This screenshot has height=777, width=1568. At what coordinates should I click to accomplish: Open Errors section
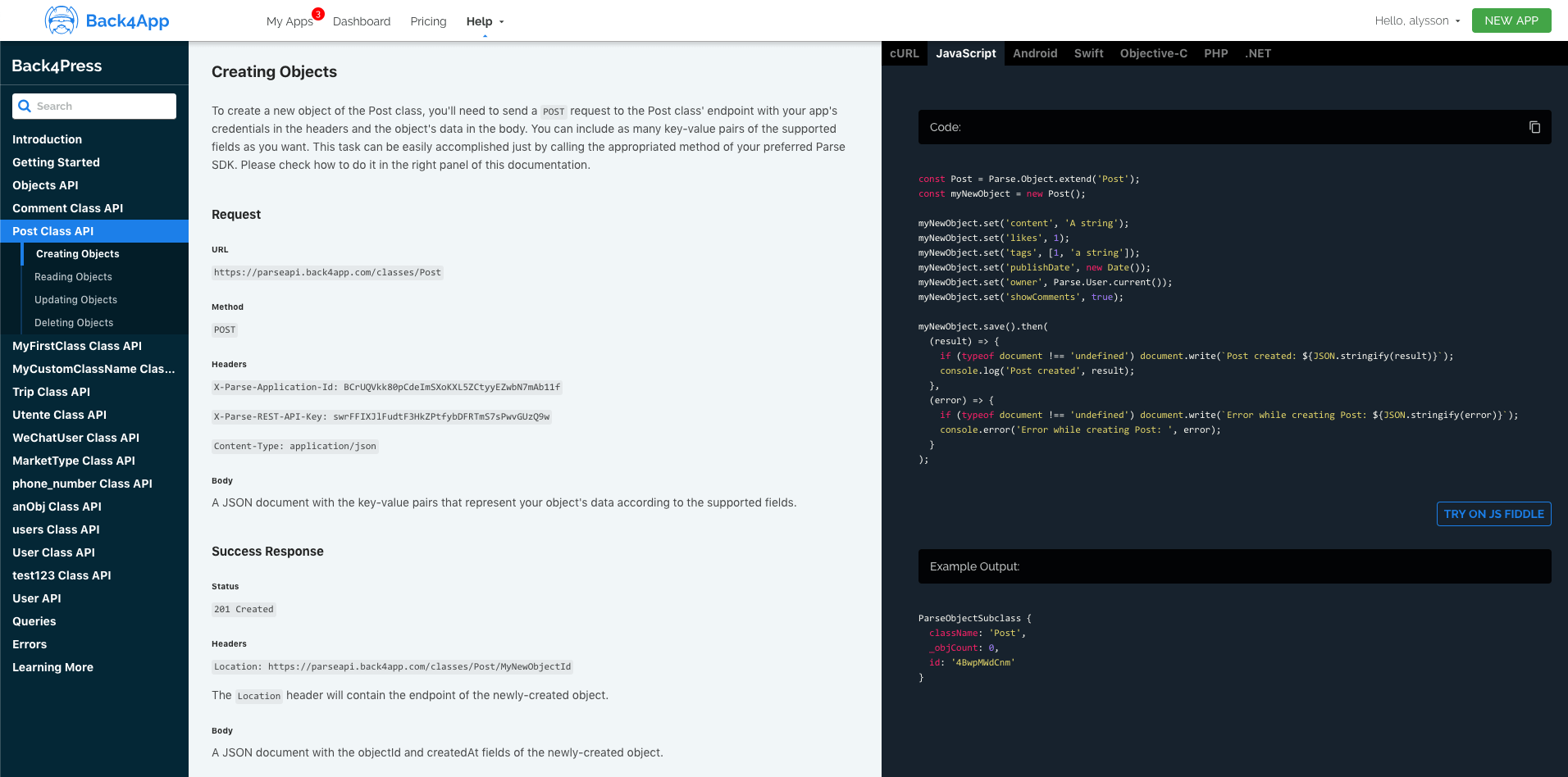click(x=94, y=644)
